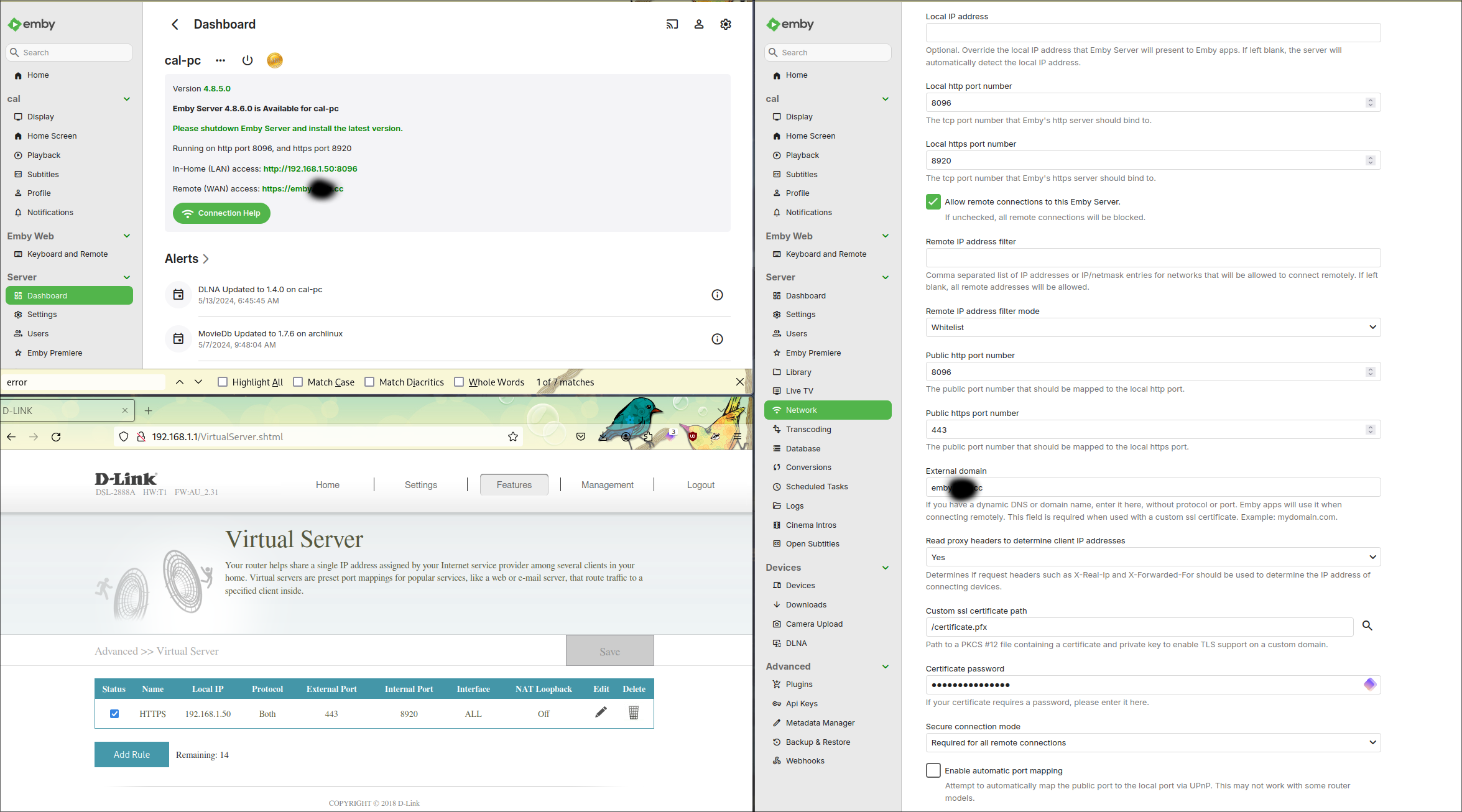Collapse the cal section in left sidebar
This screenshot has width=1462, height=812.
(127, 99)
